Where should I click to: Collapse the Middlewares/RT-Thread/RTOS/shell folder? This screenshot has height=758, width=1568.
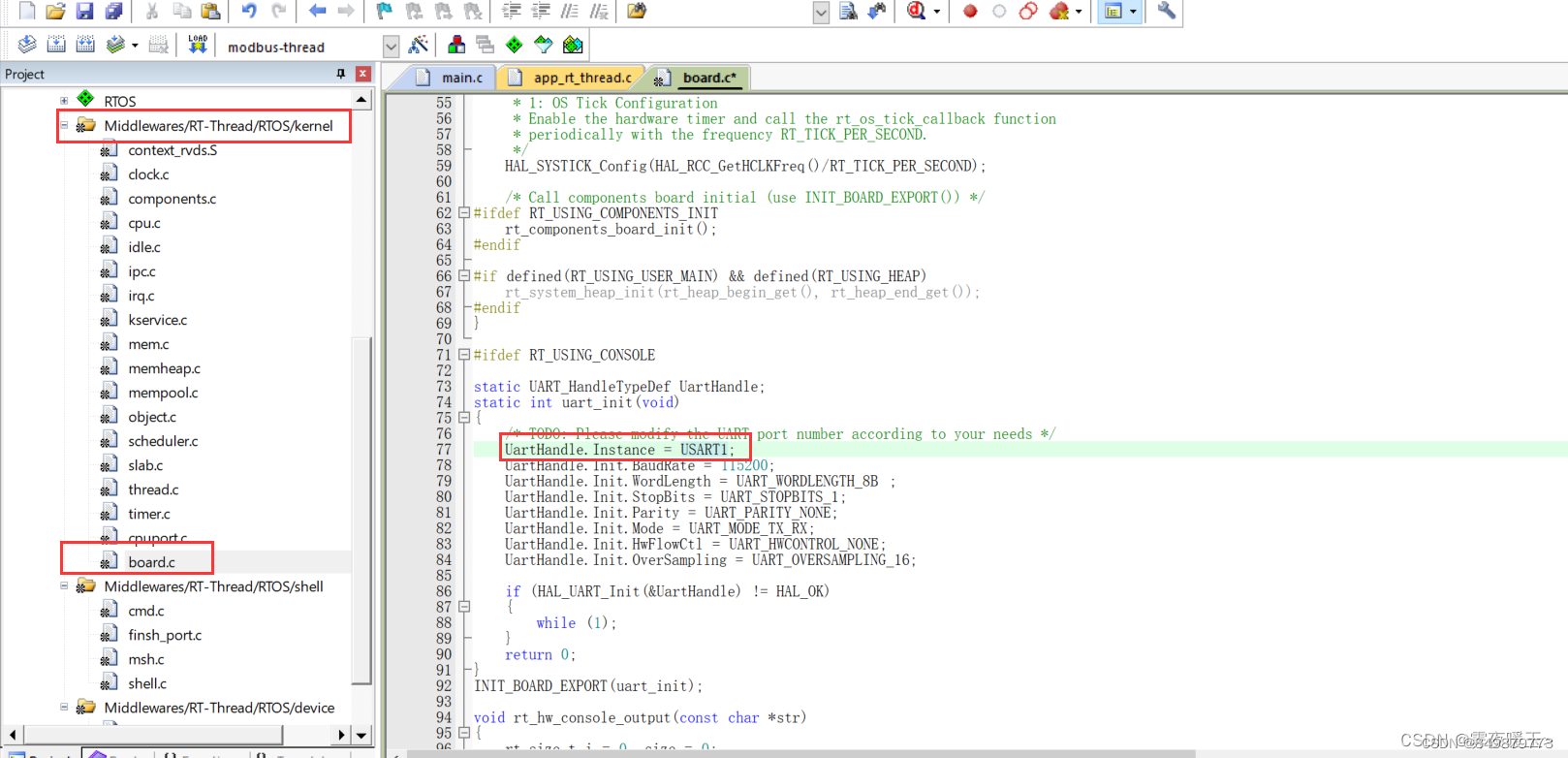tap(64, 585)
